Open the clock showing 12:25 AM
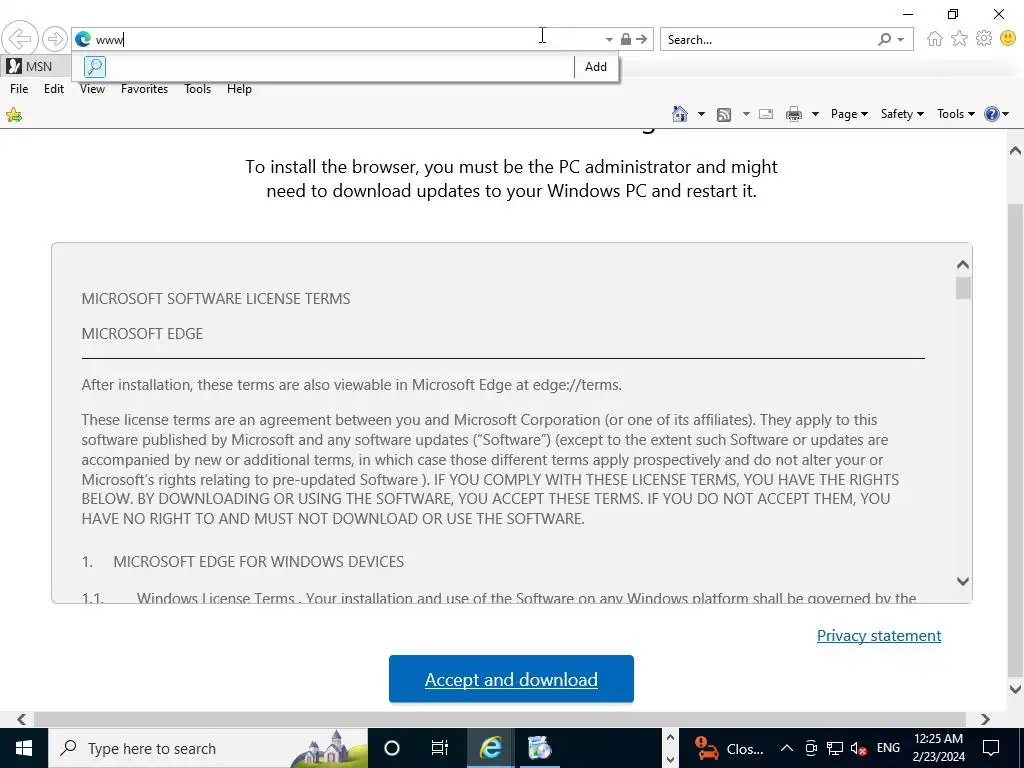1024x768 pixels. pyautogui.click(x=938, y=748)
